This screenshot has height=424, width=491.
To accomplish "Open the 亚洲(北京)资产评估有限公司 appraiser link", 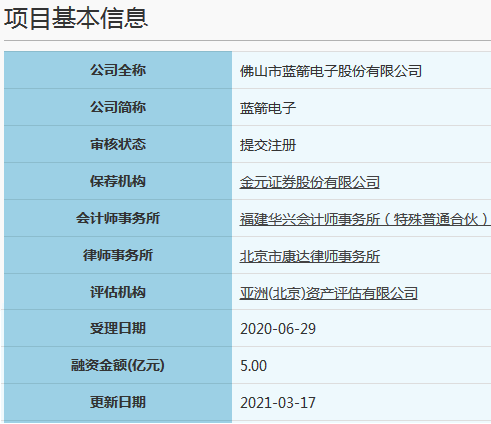I will click(x=328, y=293).
